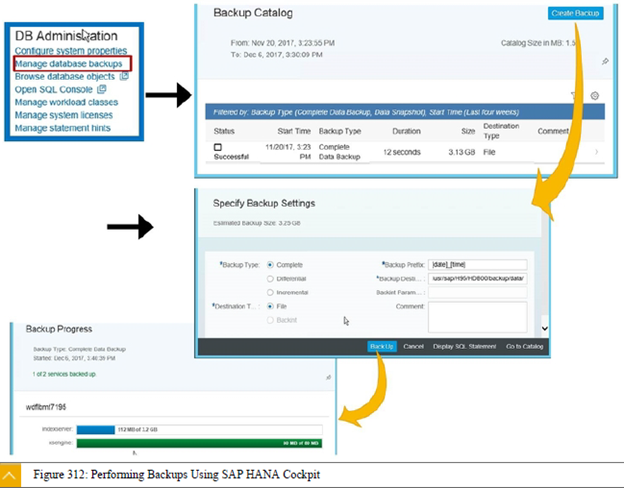Open Manage workload classes link
This screenshot has width=624, height=488.
pyautogui.click(x=66, y=102)
